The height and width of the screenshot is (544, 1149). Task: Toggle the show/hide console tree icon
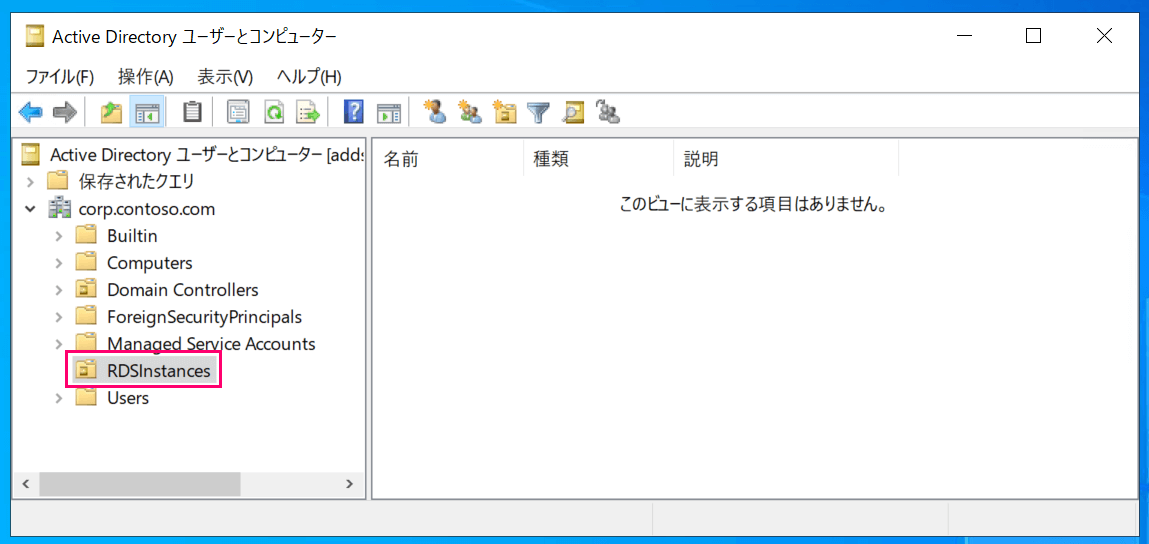point(146,112)
